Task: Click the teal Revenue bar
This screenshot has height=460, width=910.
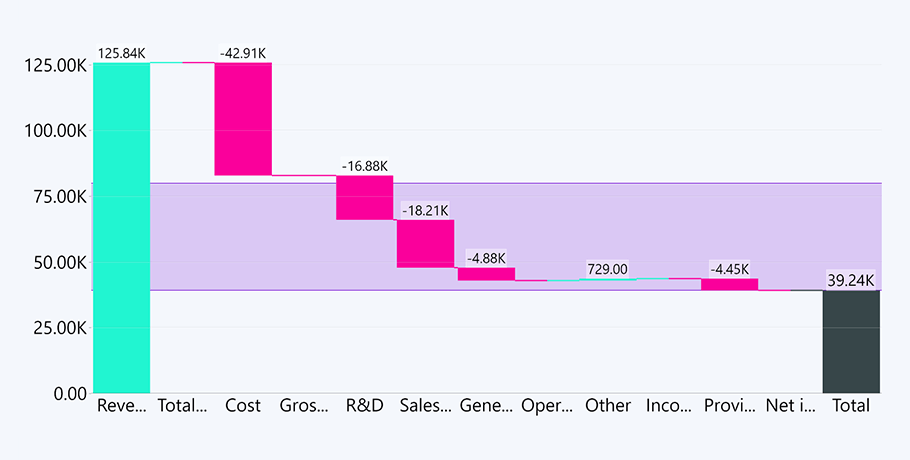Action: point(121,228)
